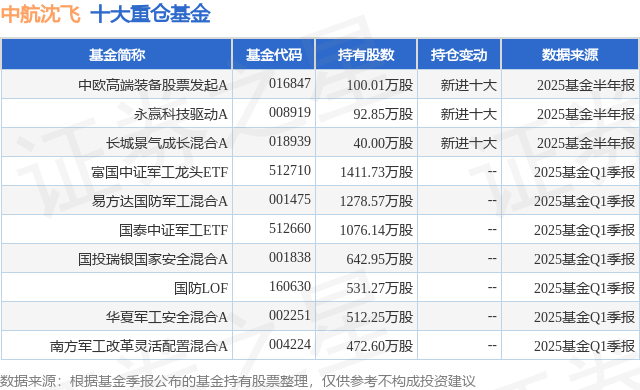
Task: Click 2025基金半年报 in 永赢科技驱动A row
Action: point(586,114)
